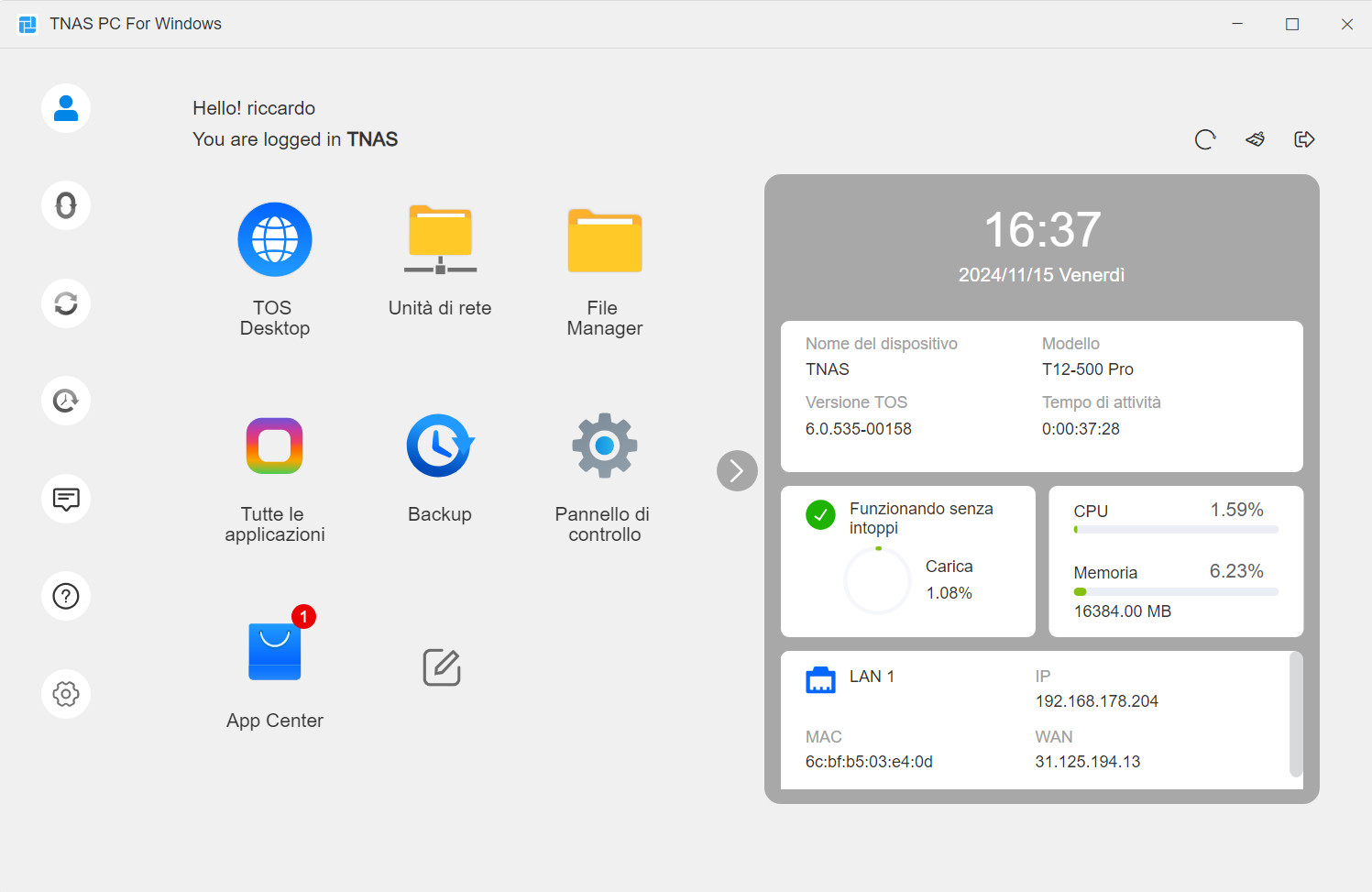
Task: Click the eraser-style icon beside refresh
Action: coord(1256,139)
